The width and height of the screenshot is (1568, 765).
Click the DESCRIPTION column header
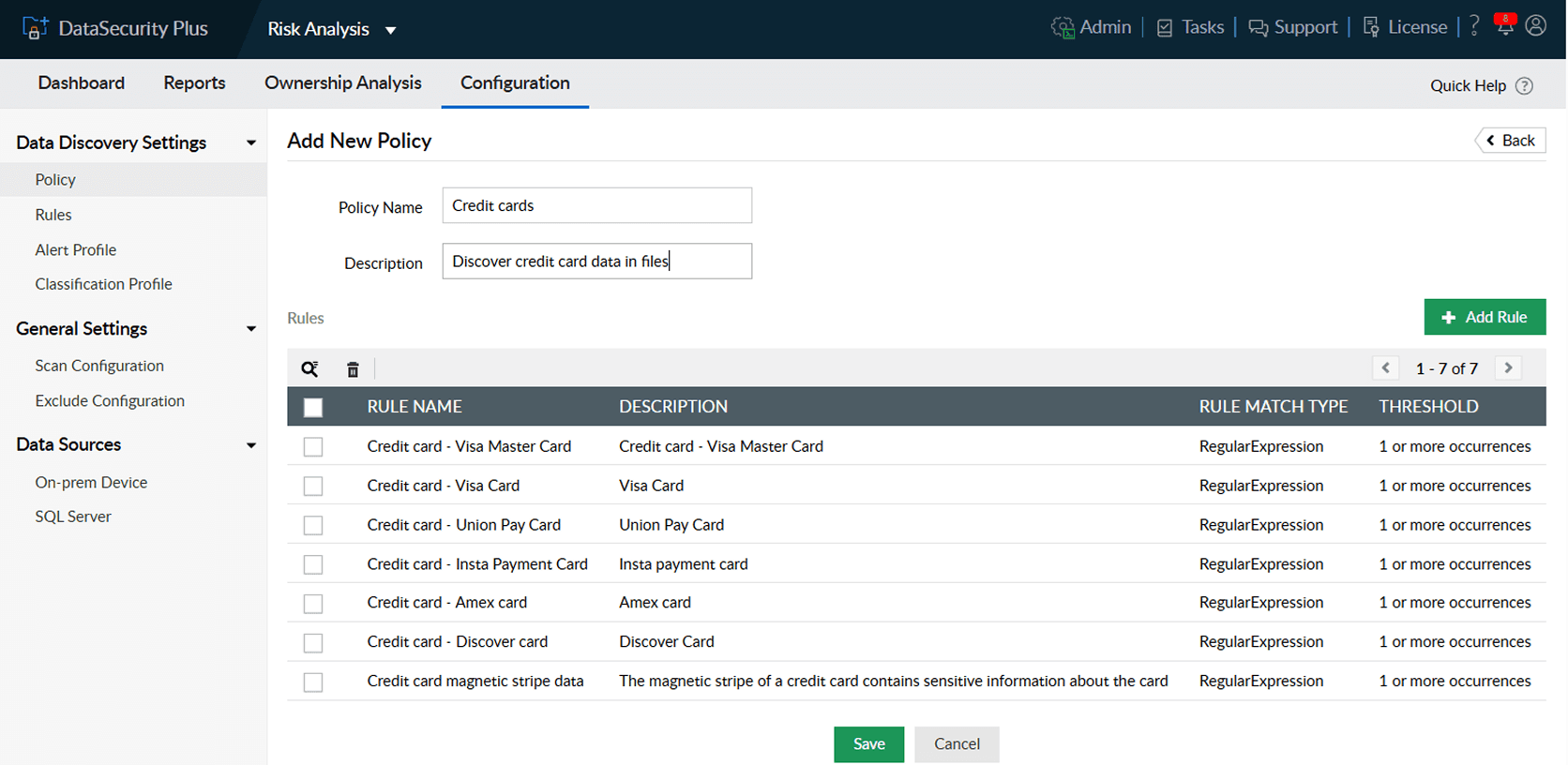coord(673,407)
